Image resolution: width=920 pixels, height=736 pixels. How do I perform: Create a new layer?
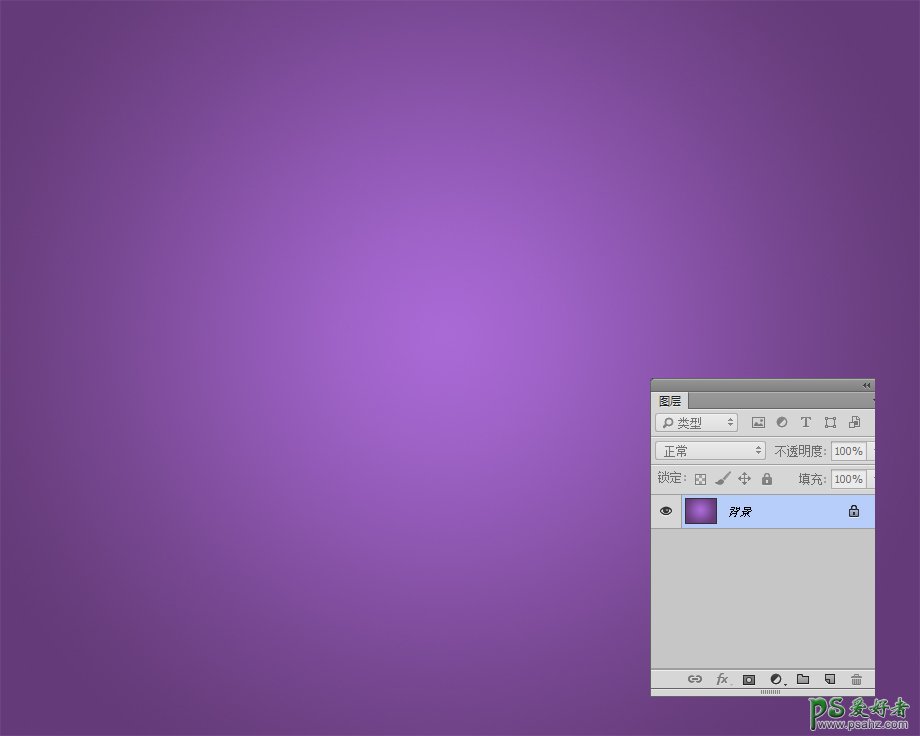click(830, 679)
